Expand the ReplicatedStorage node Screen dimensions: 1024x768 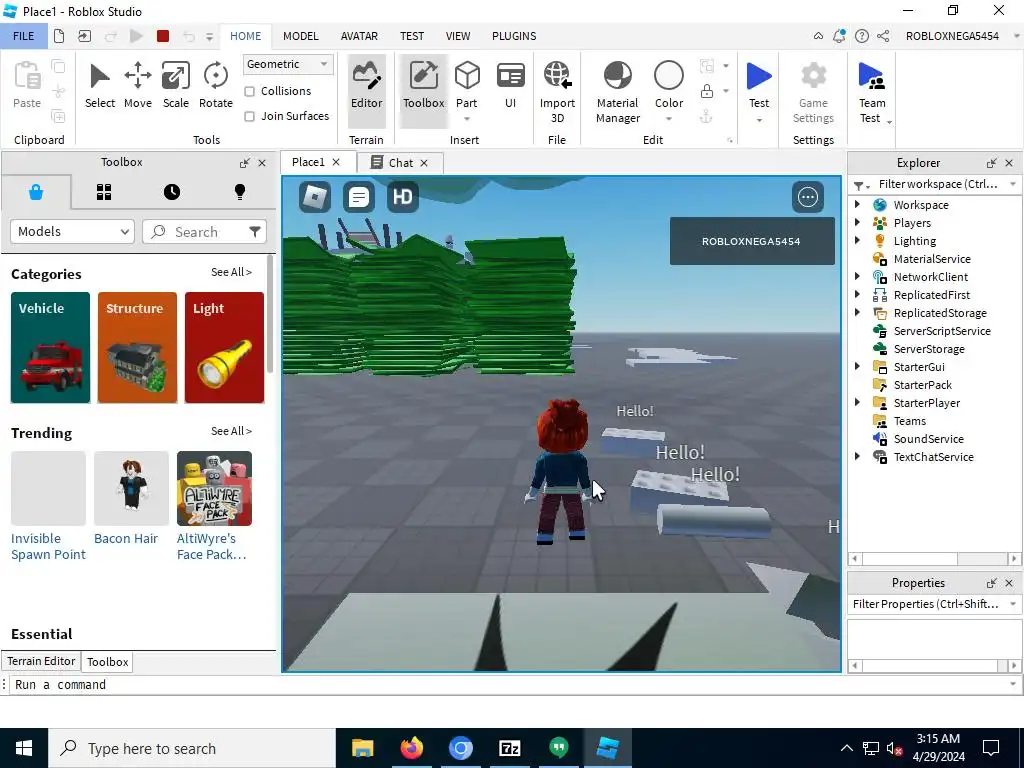857,313
